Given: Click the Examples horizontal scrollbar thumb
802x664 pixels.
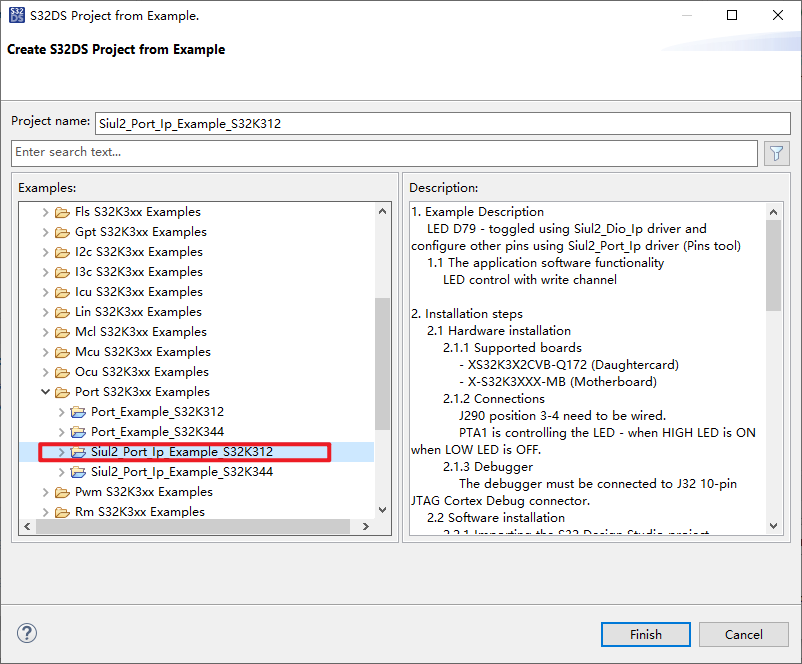Looking at the screenshot, I should [193, 526].
